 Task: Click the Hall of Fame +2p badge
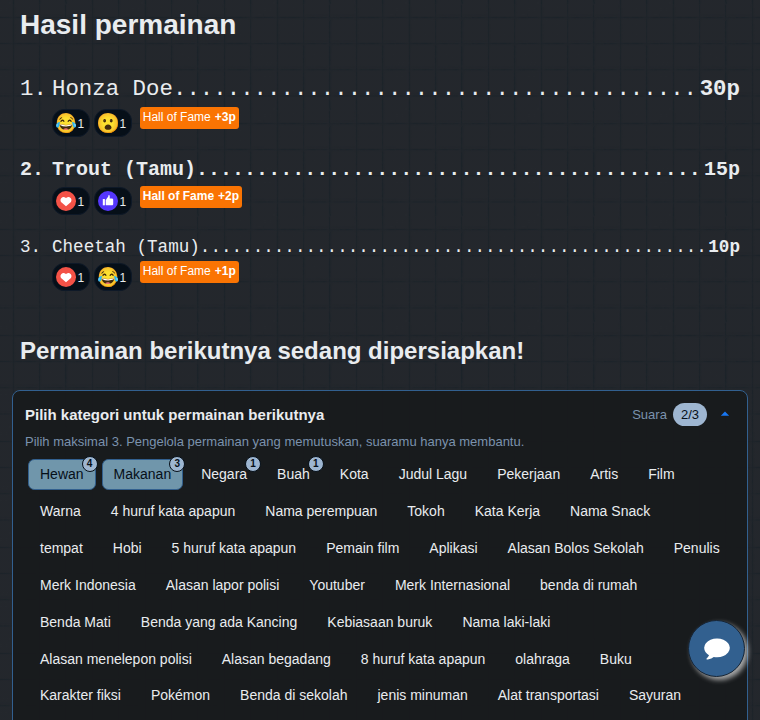click(190, 196)
